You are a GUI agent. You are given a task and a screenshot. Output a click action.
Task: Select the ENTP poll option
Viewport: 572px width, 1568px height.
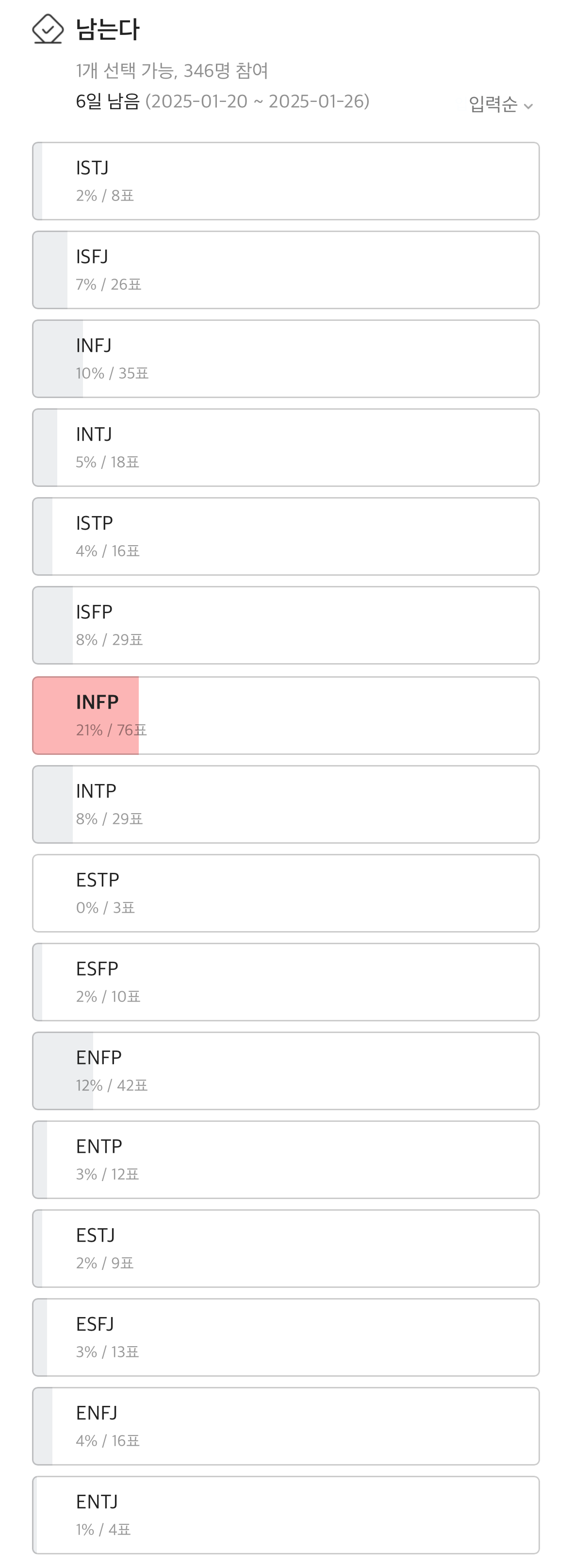(x=286, y=1160)
